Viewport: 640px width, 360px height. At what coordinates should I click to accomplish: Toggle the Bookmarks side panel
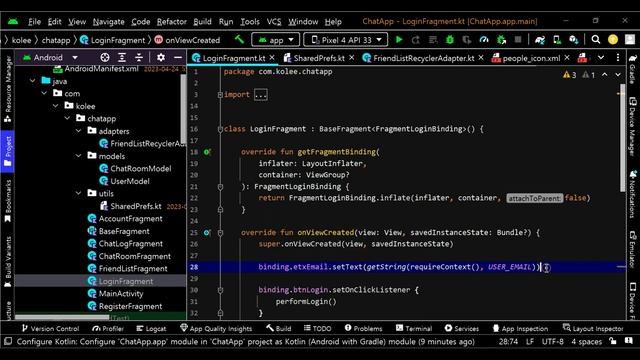click(8, 201)
